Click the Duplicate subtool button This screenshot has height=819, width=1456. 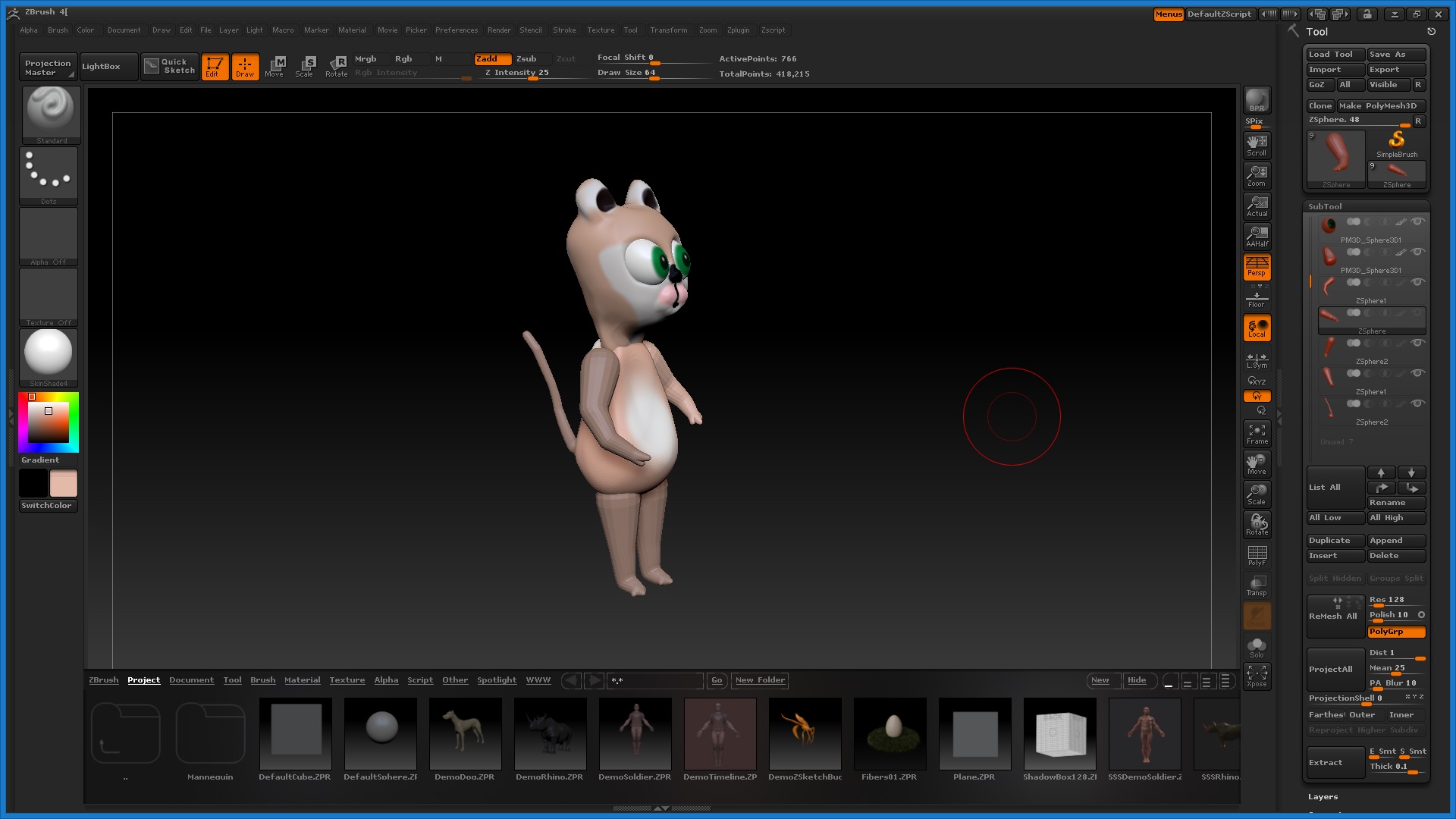(1334, 541)
